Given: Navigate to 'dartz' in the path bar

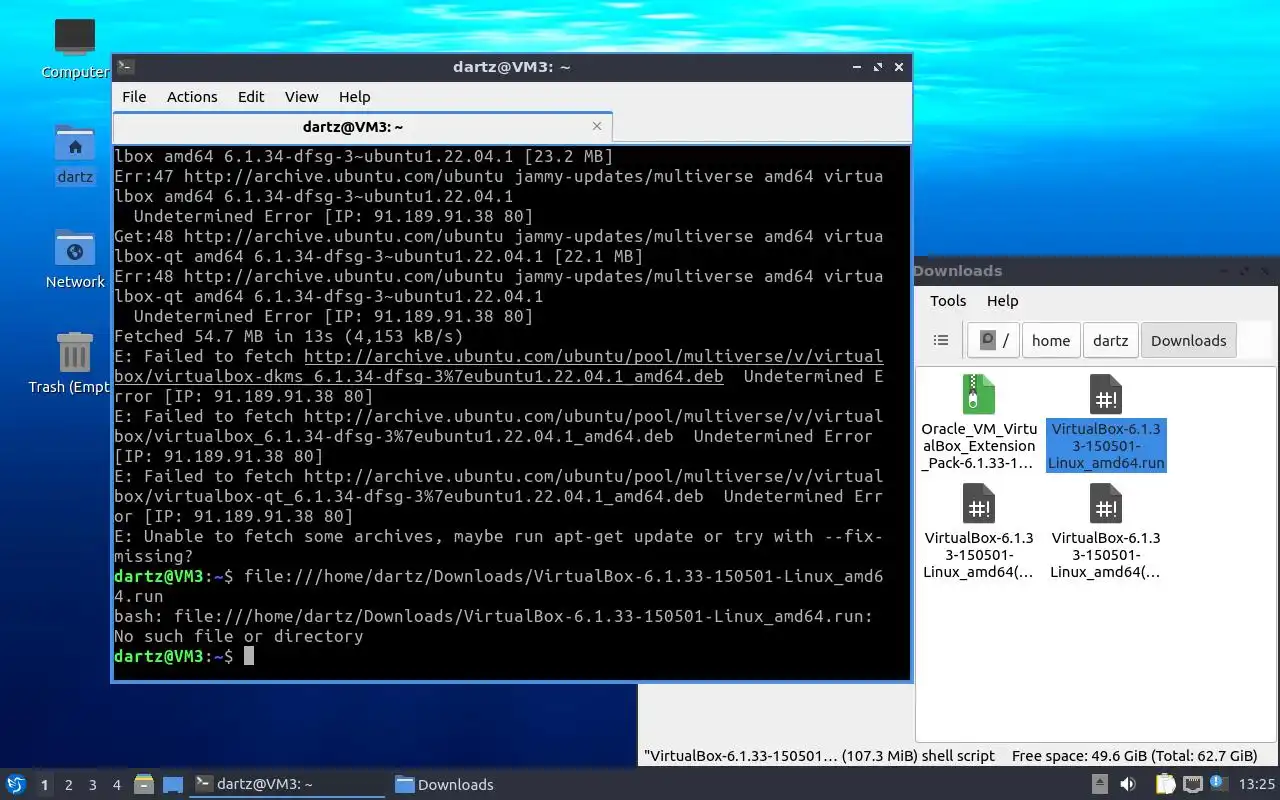Looking at the screenshot, I should 1110,340.
